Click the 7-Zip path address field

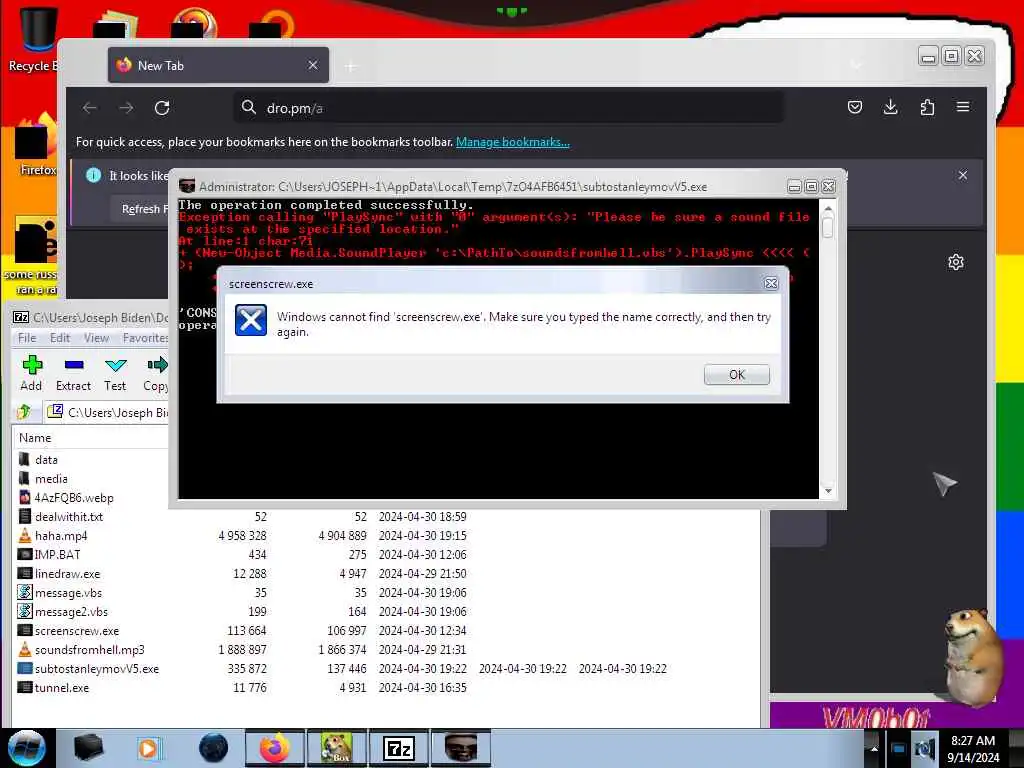coord(108,412)
